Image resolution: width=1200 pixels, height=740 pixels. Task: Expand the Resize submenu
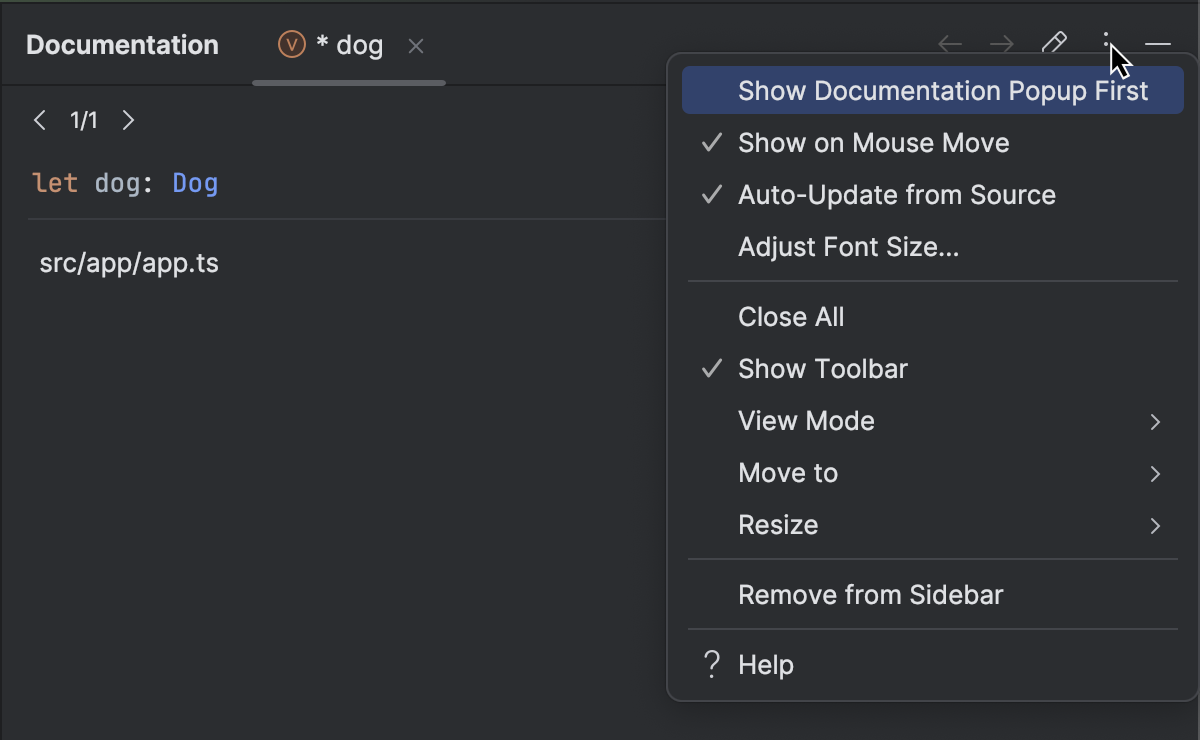tap(778, 525)
